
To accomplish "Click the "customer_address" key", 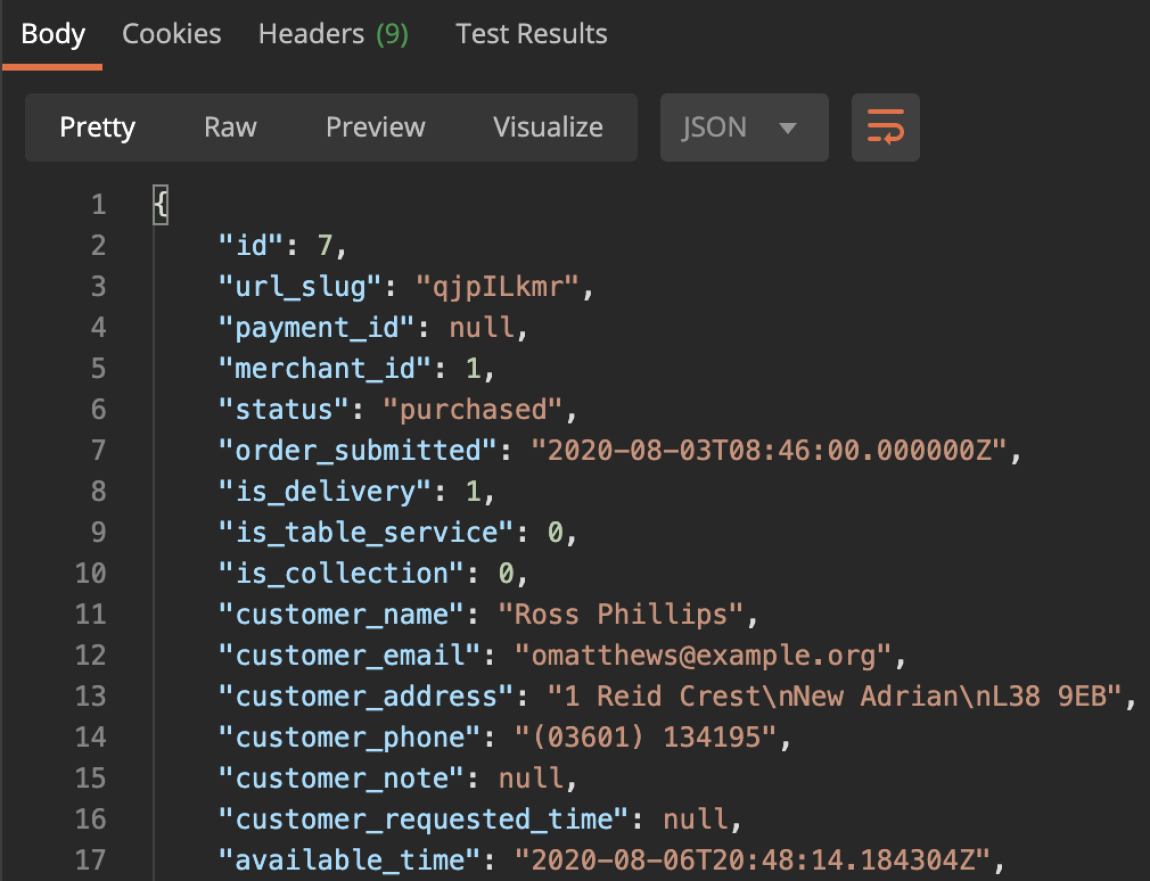I will tap(366, 697).
